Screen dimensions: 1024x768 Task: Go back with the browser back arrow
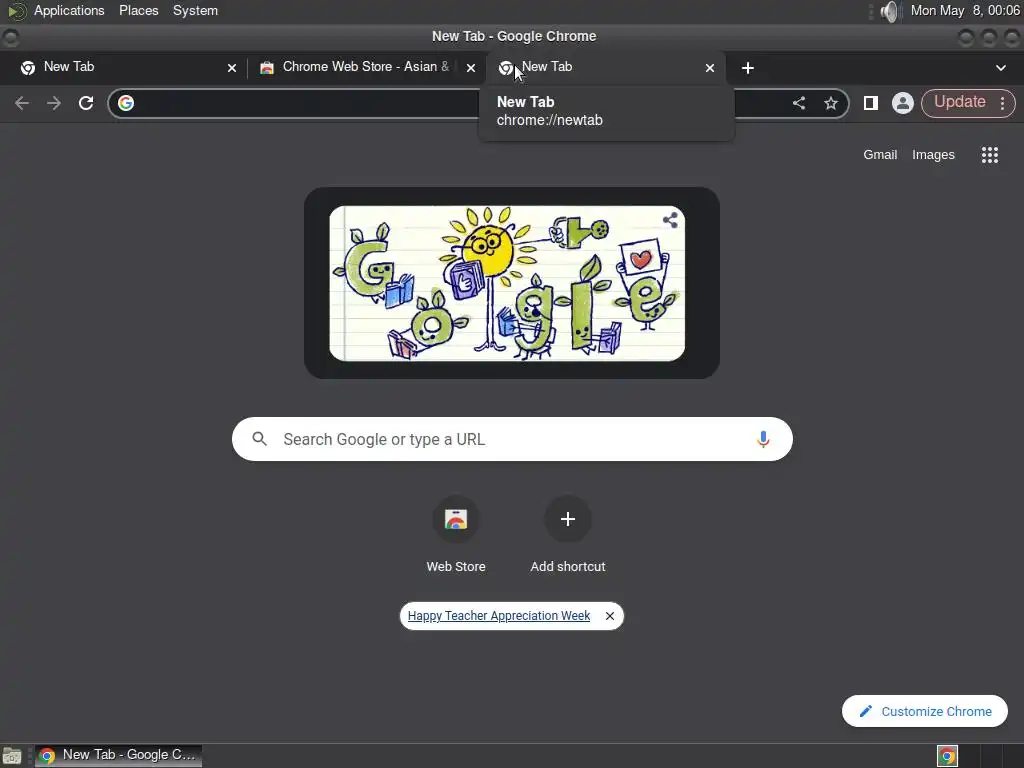22,103
